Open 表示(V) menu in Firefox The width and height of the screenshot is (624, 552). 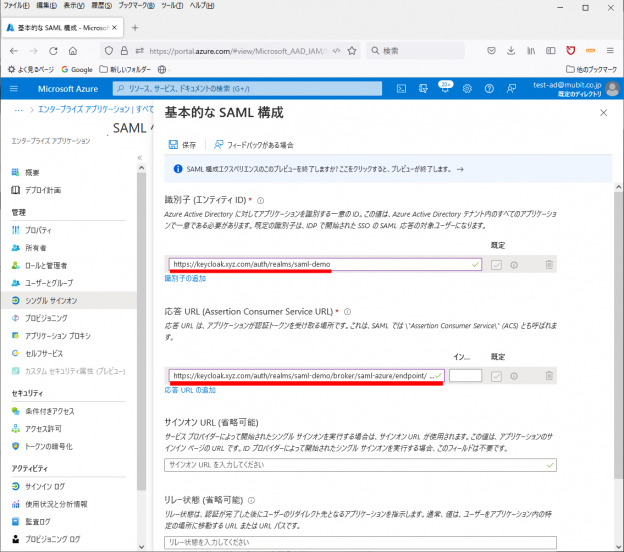(x=74, y=6)
